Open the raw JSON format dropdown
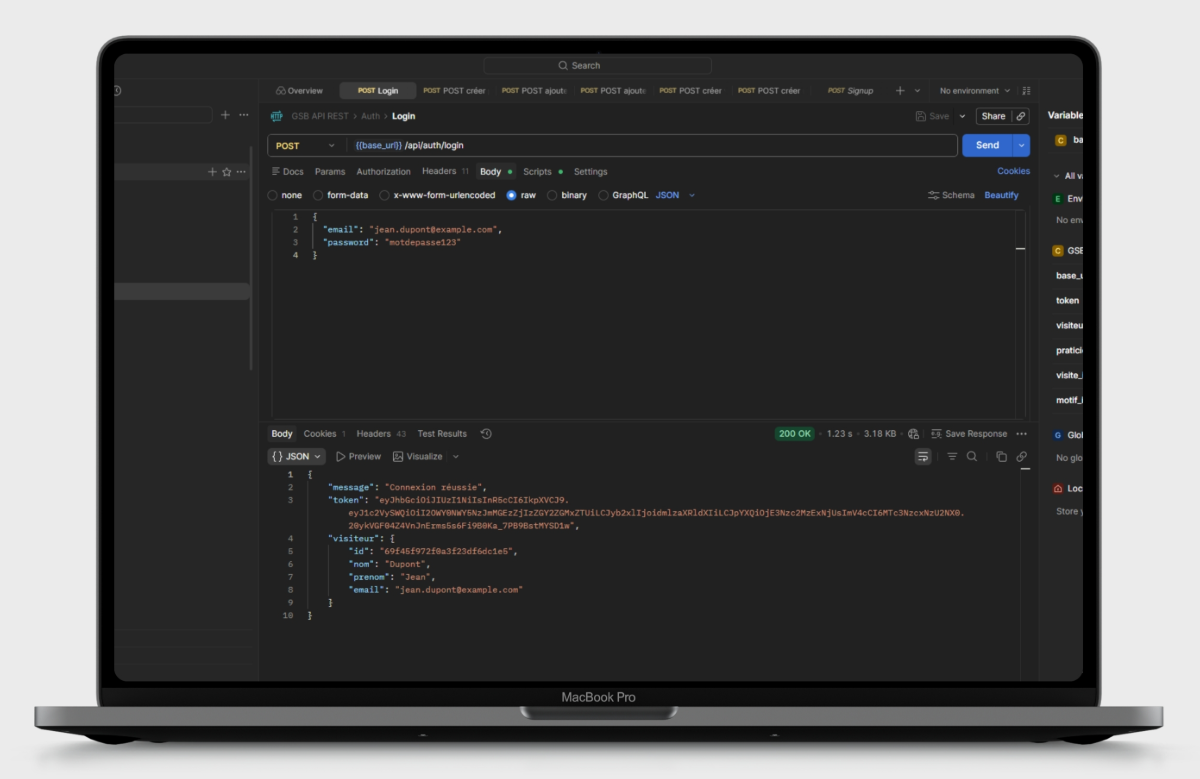The image size is (1200, 779). coord(675,195)
